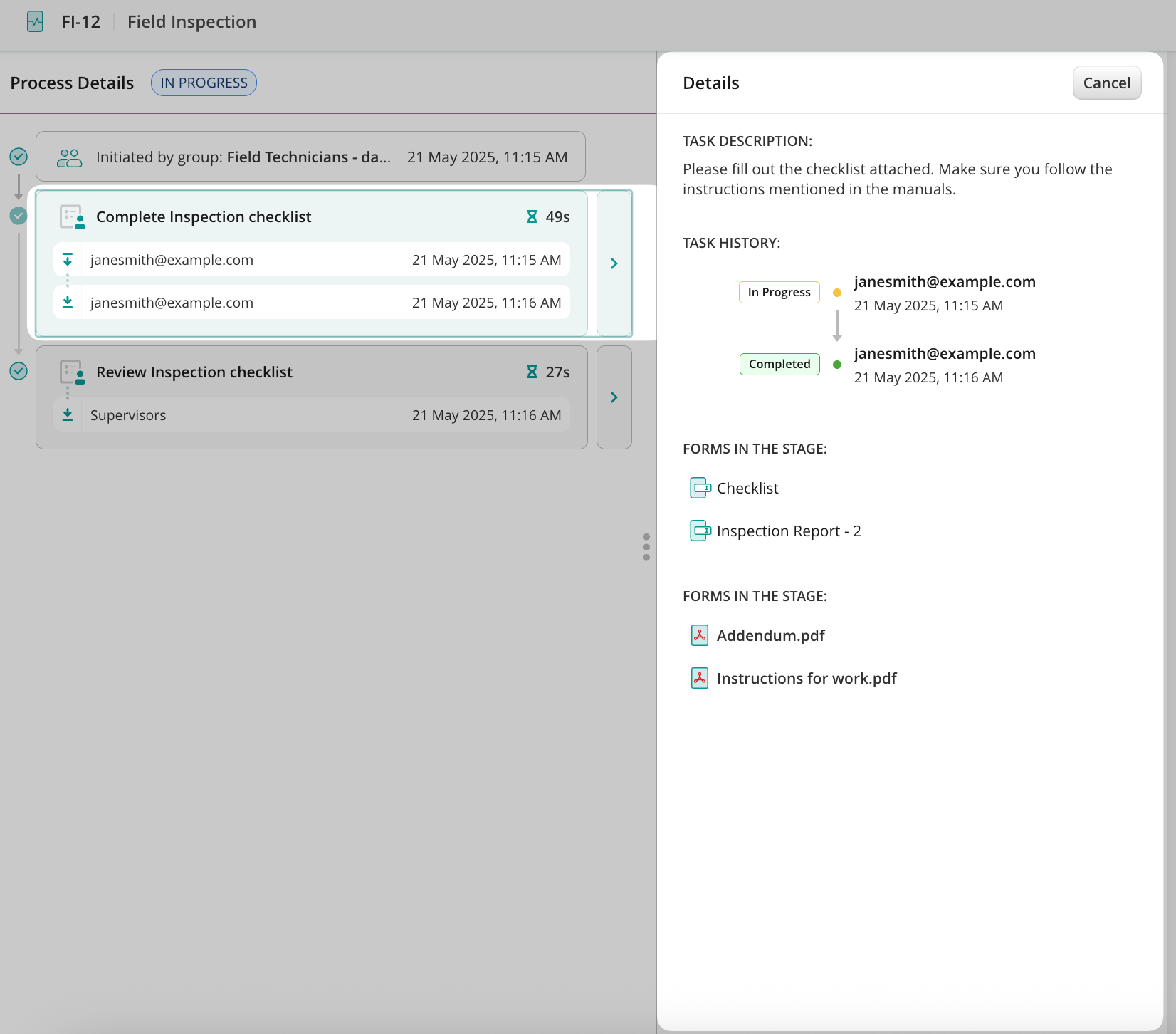The image size is (1176, 1034).
Task: Click the PDF icon for Addendum.pdf
Action: point(700,635)
